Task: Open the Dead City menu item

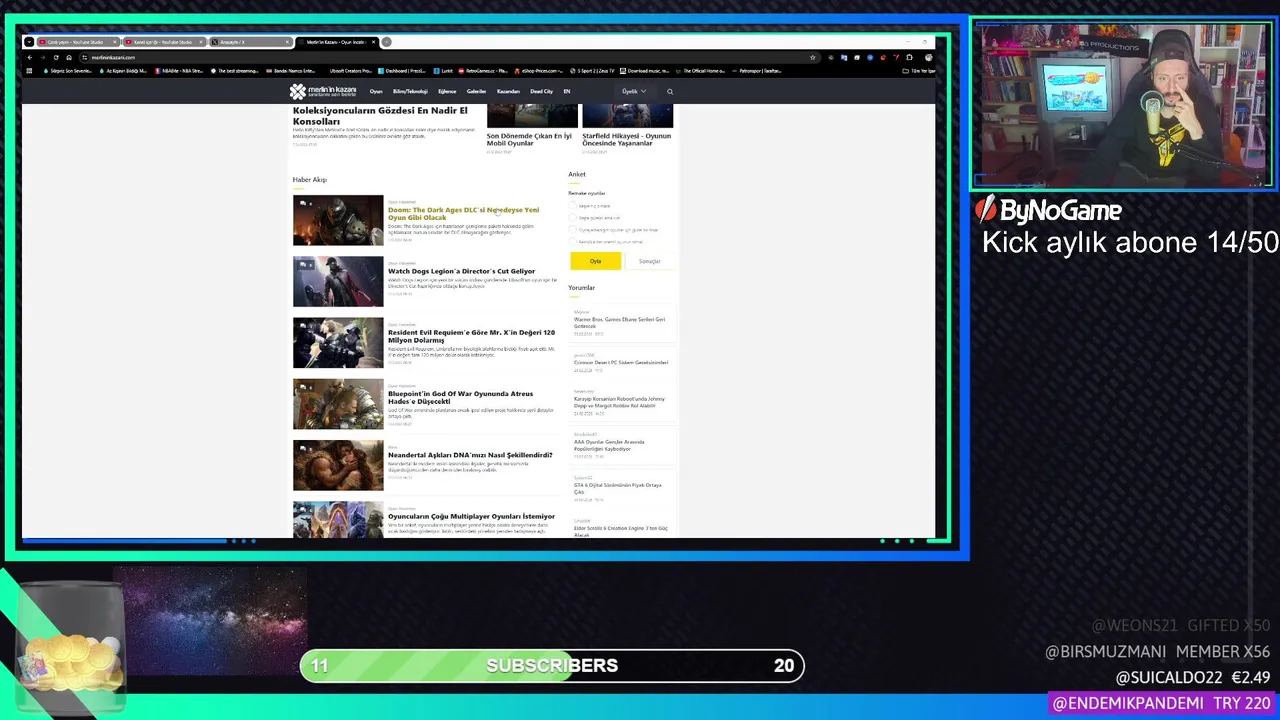Action: pyautogui.click(x=541, y=91)
